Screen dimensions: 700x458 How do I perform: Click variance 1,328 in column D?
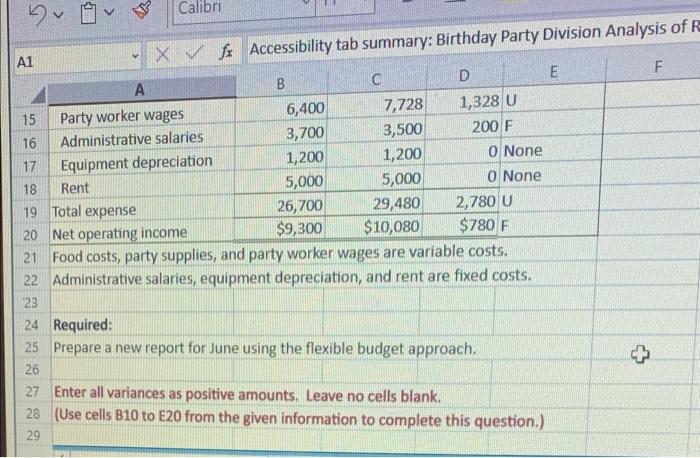tap(479, 102)
